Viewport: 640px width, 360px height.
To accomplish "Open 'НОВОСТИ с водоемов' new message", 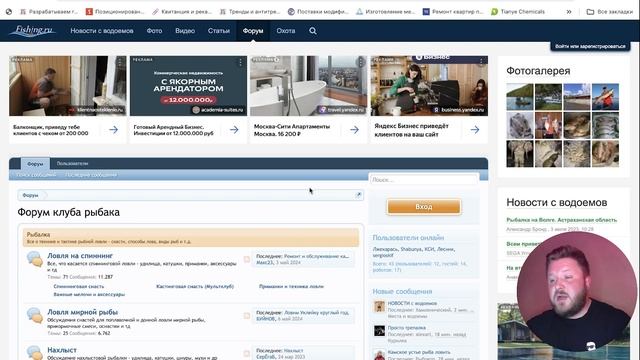I will pos(412,303).
